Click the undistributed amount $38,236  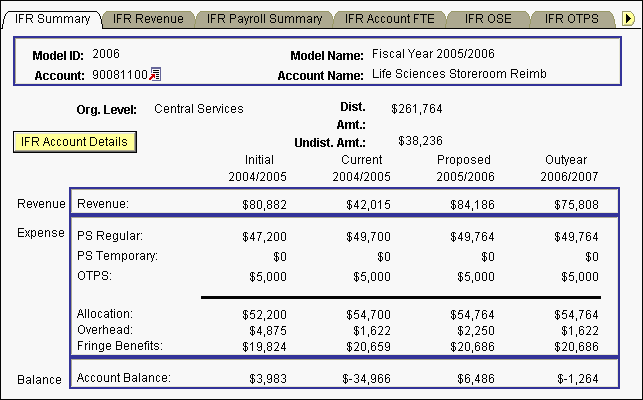click(x=420, y=141)
